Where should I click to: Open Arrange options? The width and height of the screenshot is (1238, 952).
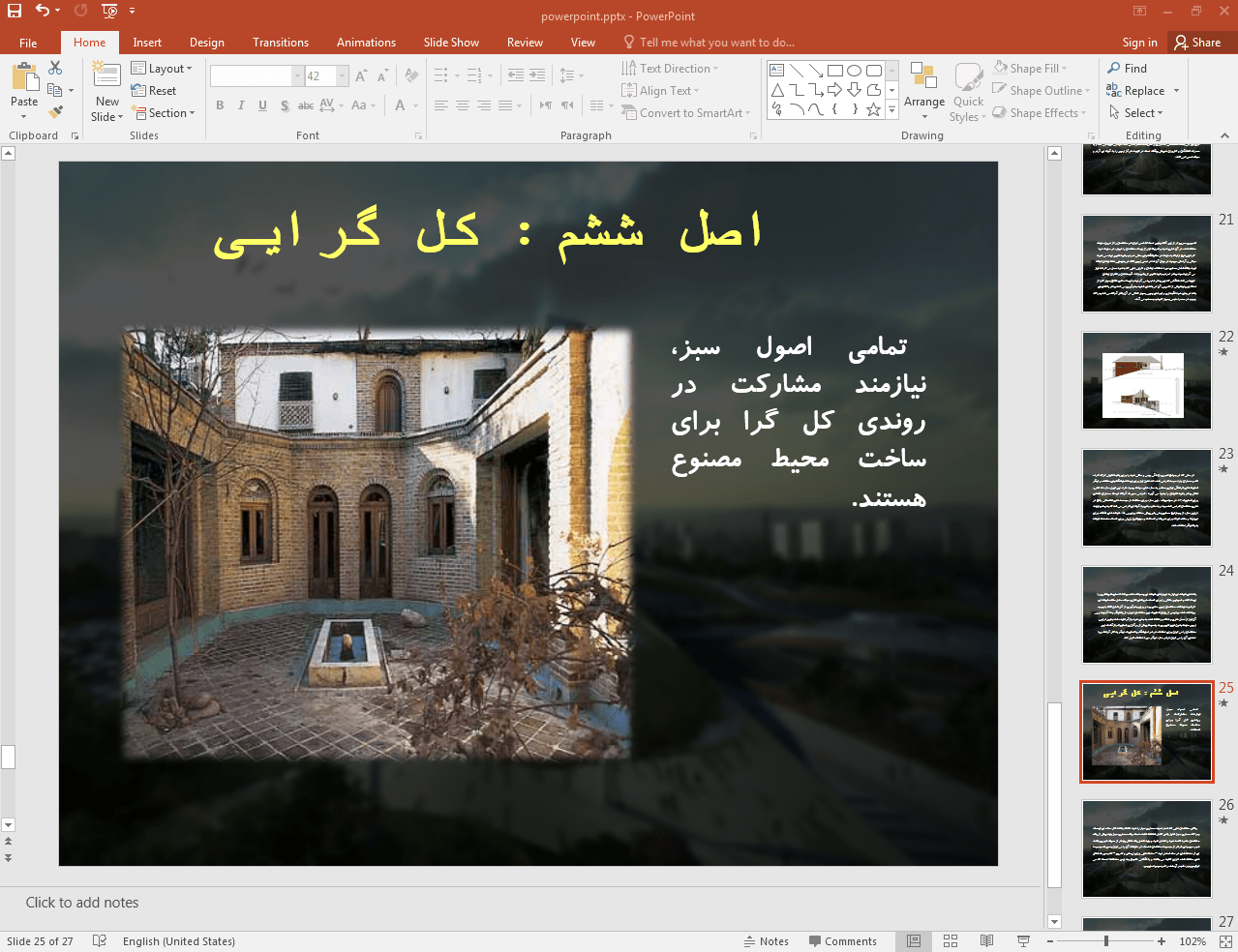click(924, 91)
